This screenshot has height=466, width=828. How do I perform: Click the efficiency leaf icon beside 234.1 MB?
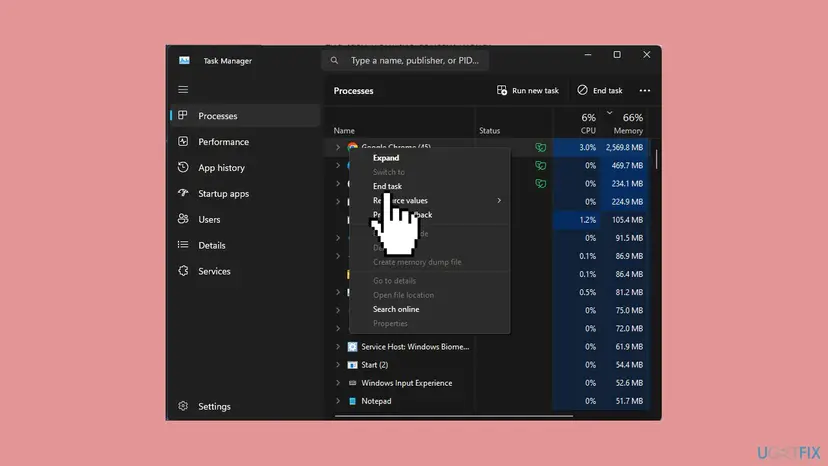point(540,183)
